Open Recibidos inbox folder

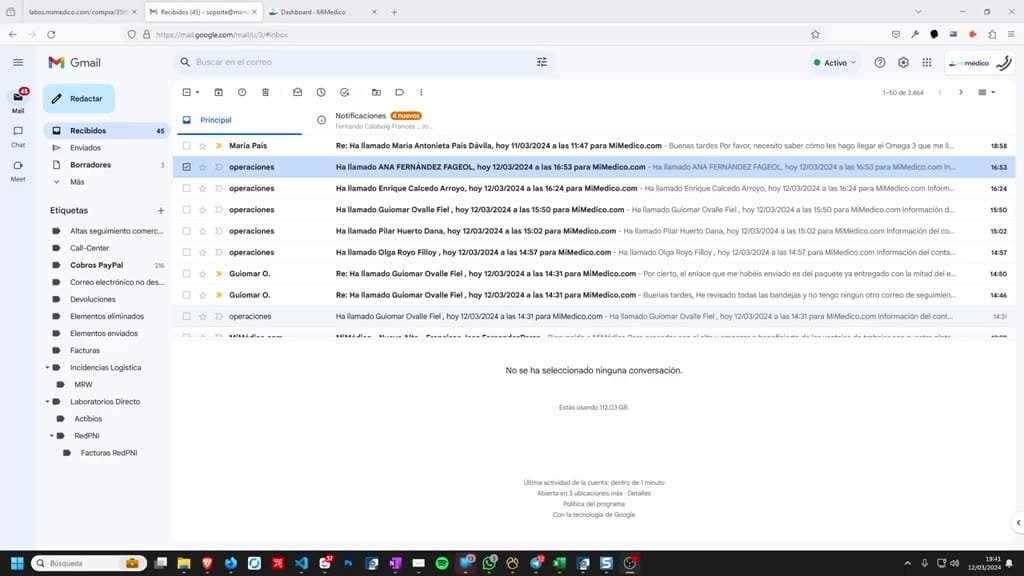106,131
